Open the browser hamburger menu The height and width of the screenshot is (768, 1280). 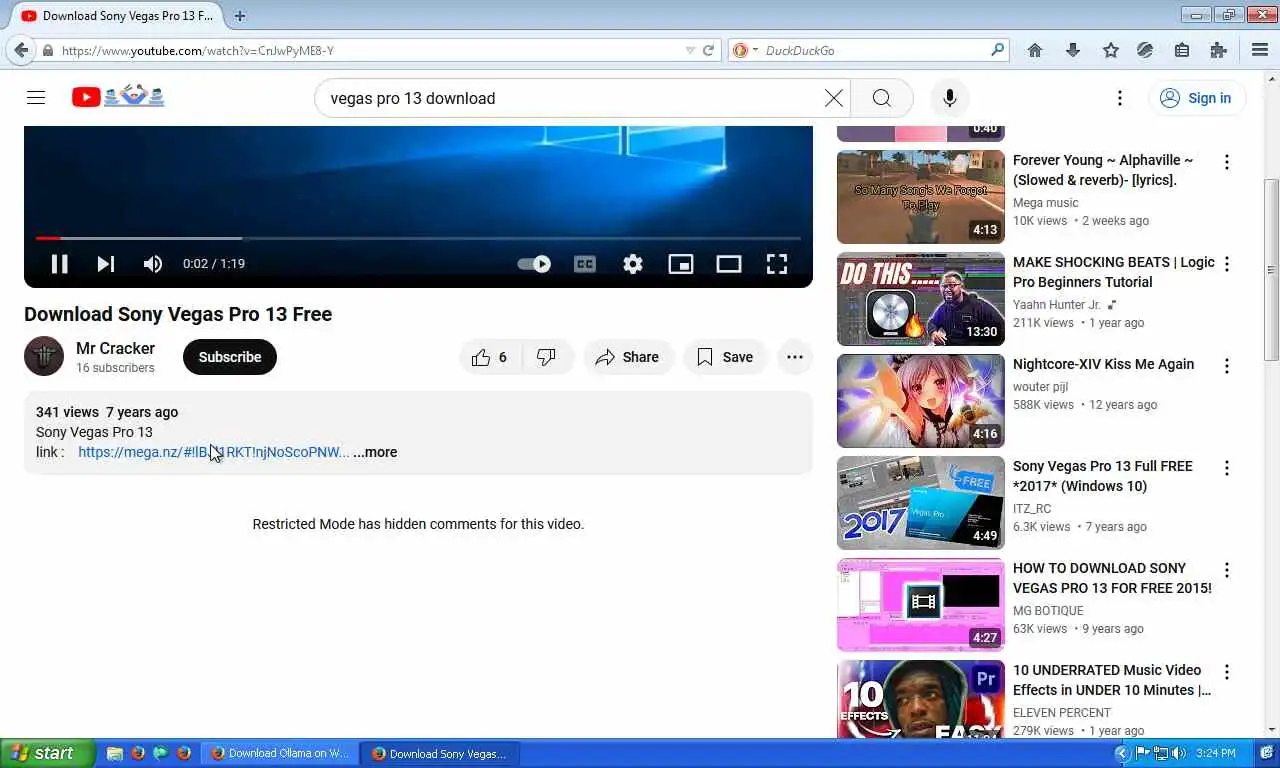pos(1260,50)
